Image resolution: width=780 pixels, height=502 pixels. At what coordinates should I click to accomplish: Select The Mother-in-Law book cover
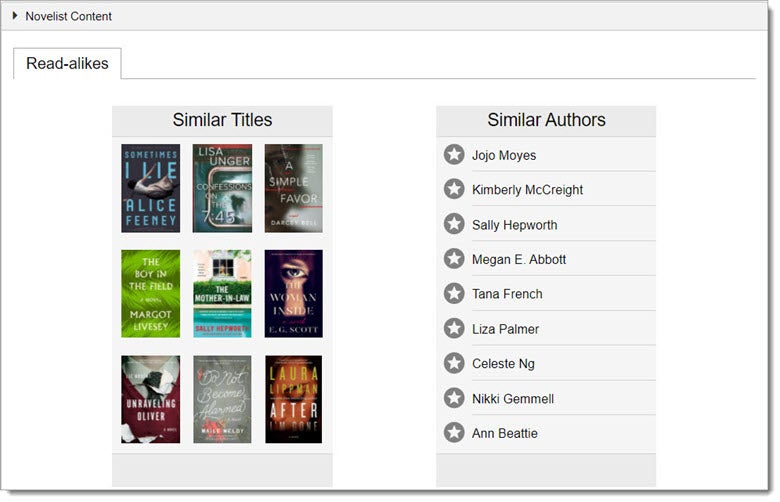click(x=222, y=294)
